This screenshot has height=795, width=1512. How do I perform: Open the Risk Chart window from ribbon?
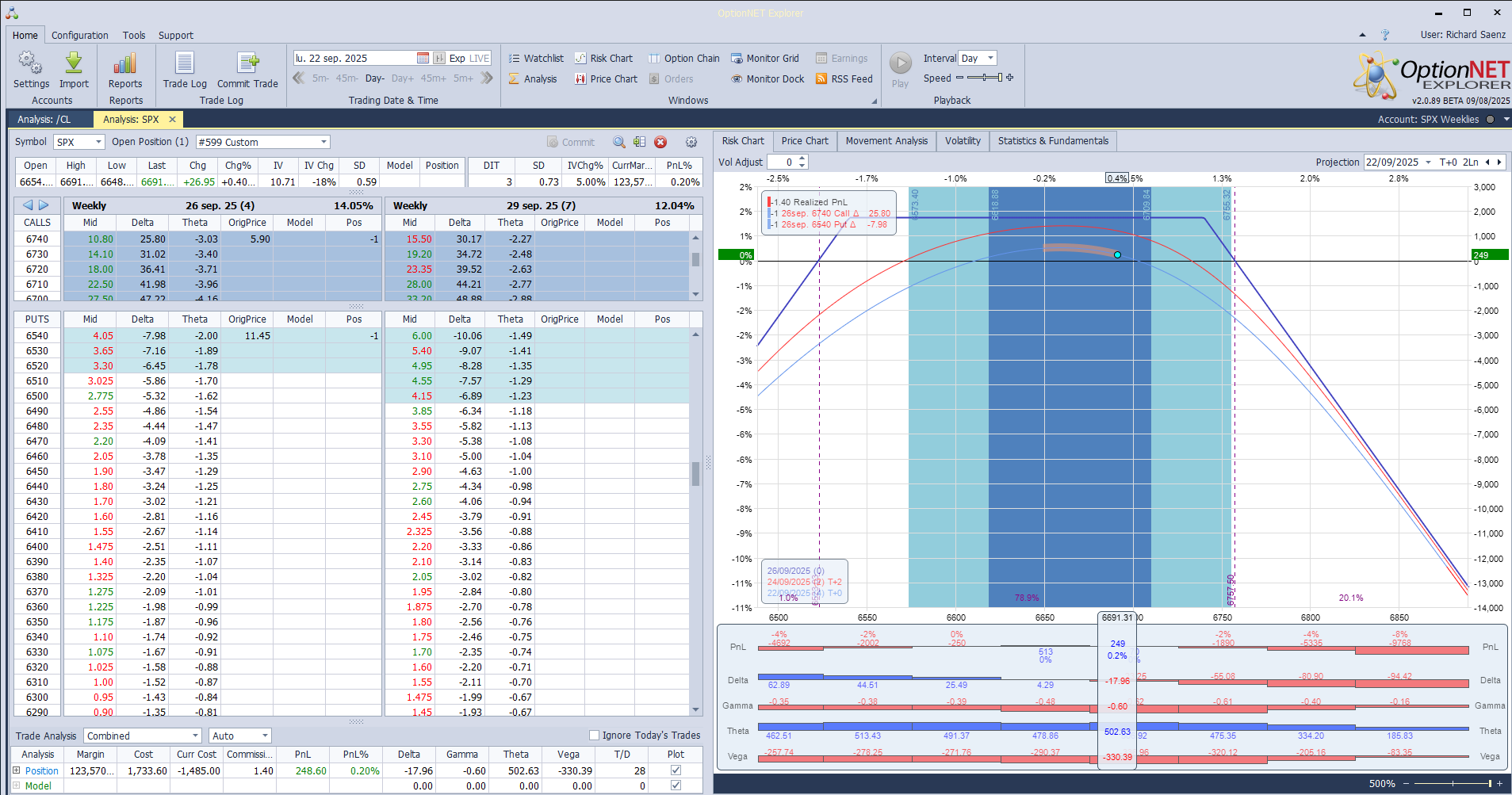coord(604,58)
